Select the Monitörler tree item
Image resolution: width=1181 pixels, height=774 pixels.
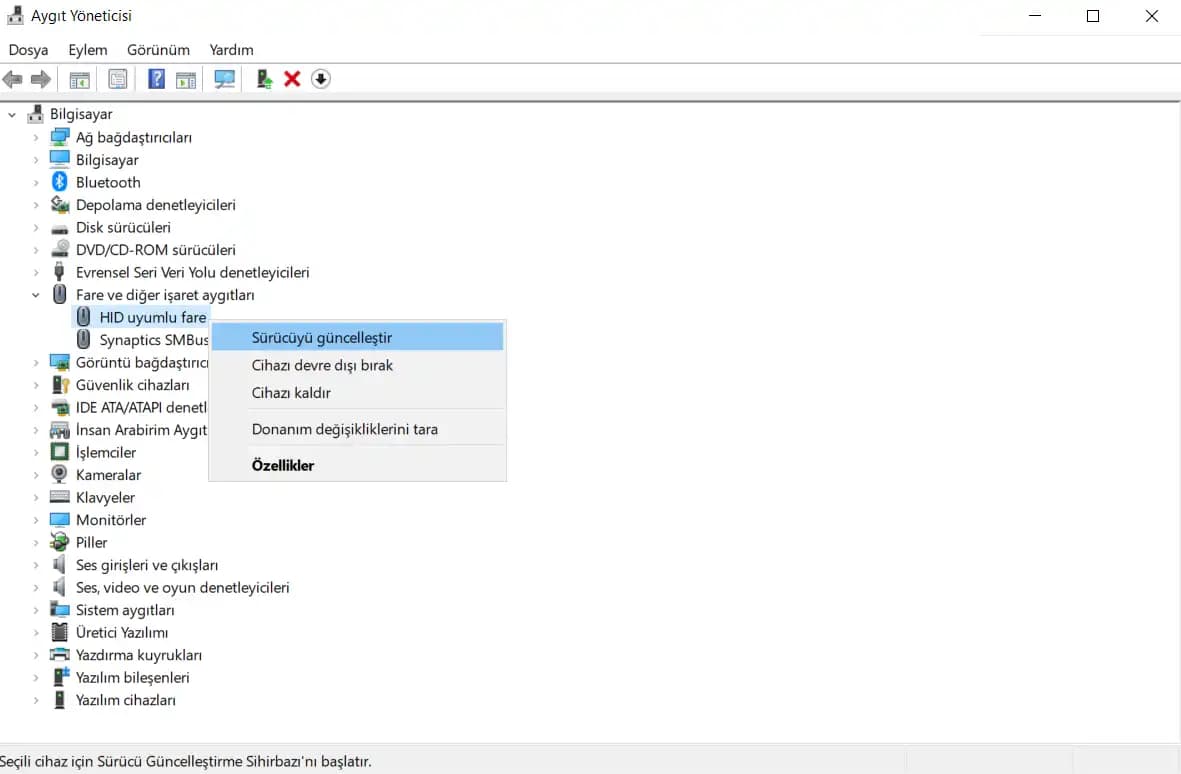[110, 520]
